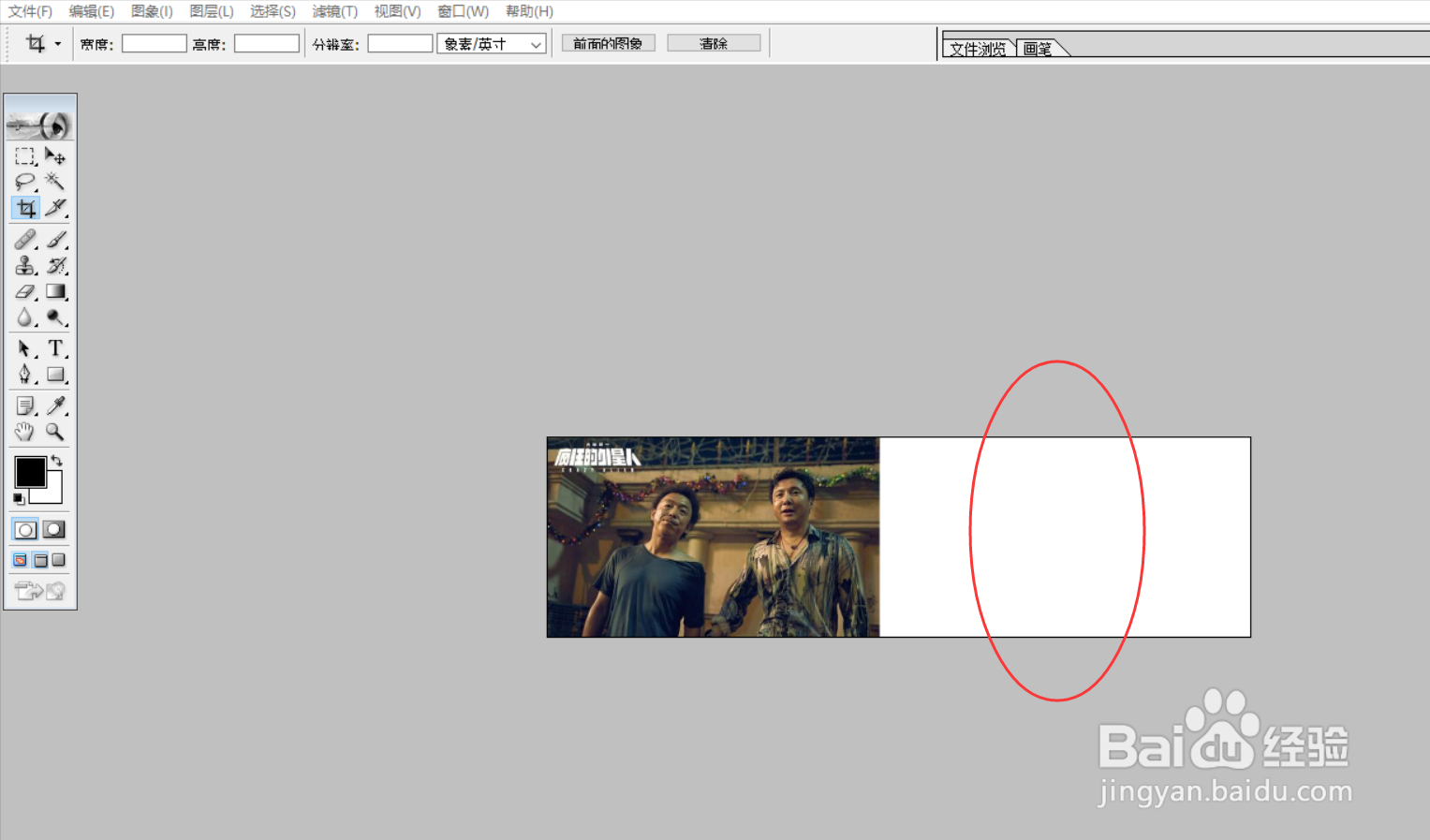The image size is (1430, 840).
Task: Switch to the 画笔 tab
Action: click(x=1039, y=49)
